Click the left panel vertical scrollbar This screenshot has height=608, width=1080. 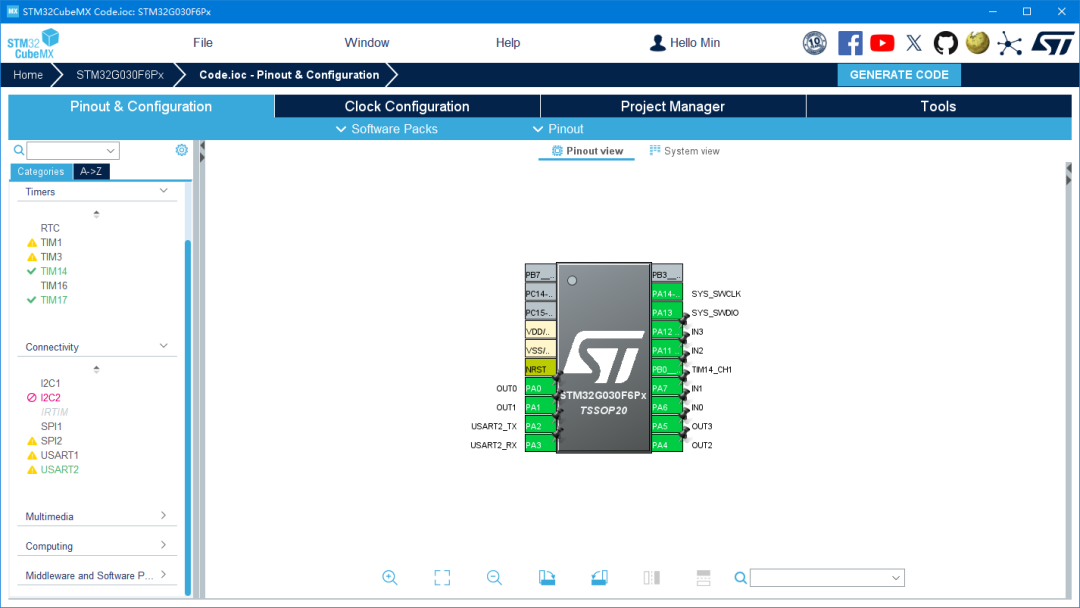click(x=188, y=417)
